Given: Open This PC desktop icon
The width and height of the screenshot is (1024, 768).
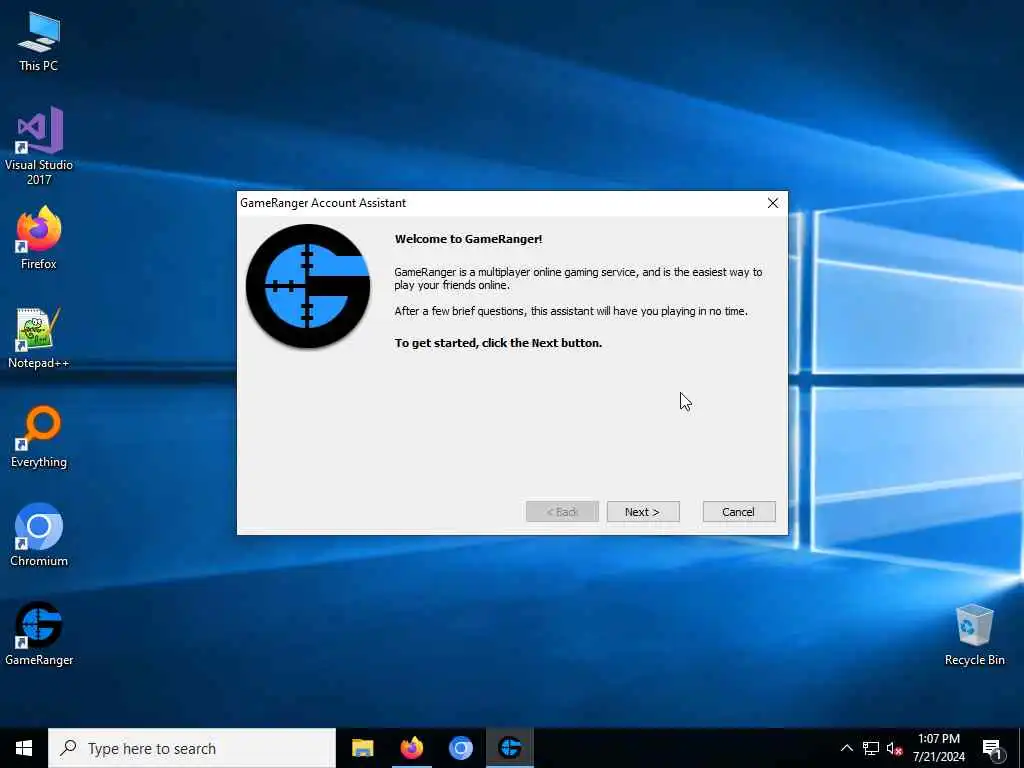Looking at the screenshot, I should 39,42.
